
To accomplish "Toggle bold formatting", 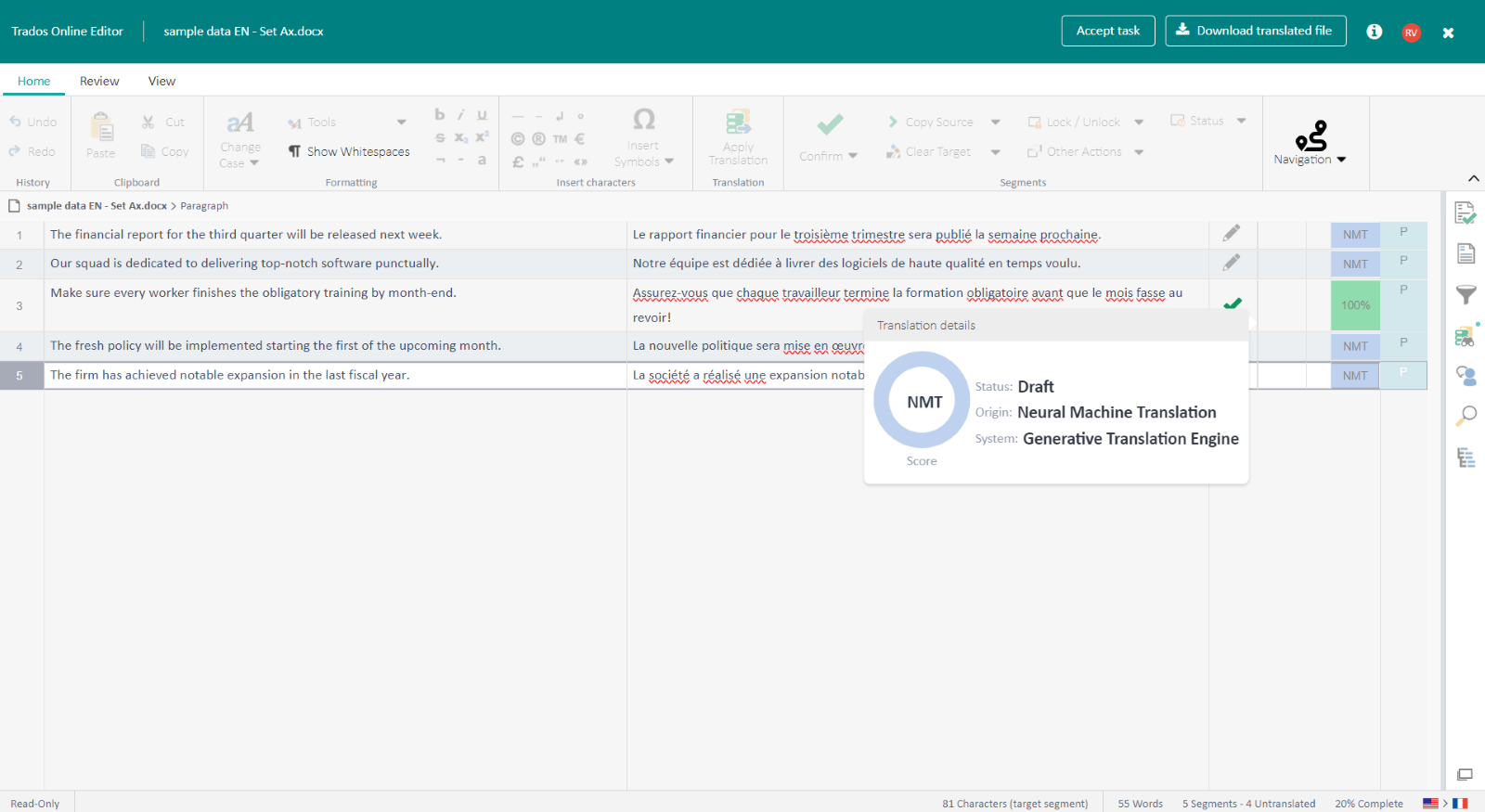I will pos(440,115).
